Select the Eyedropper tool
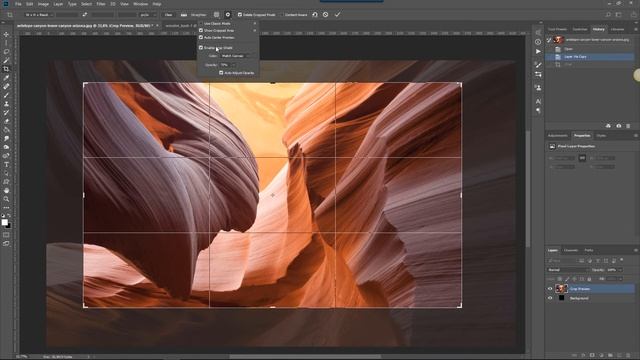Viewport: 640px width, 360px height. [6, 78]
